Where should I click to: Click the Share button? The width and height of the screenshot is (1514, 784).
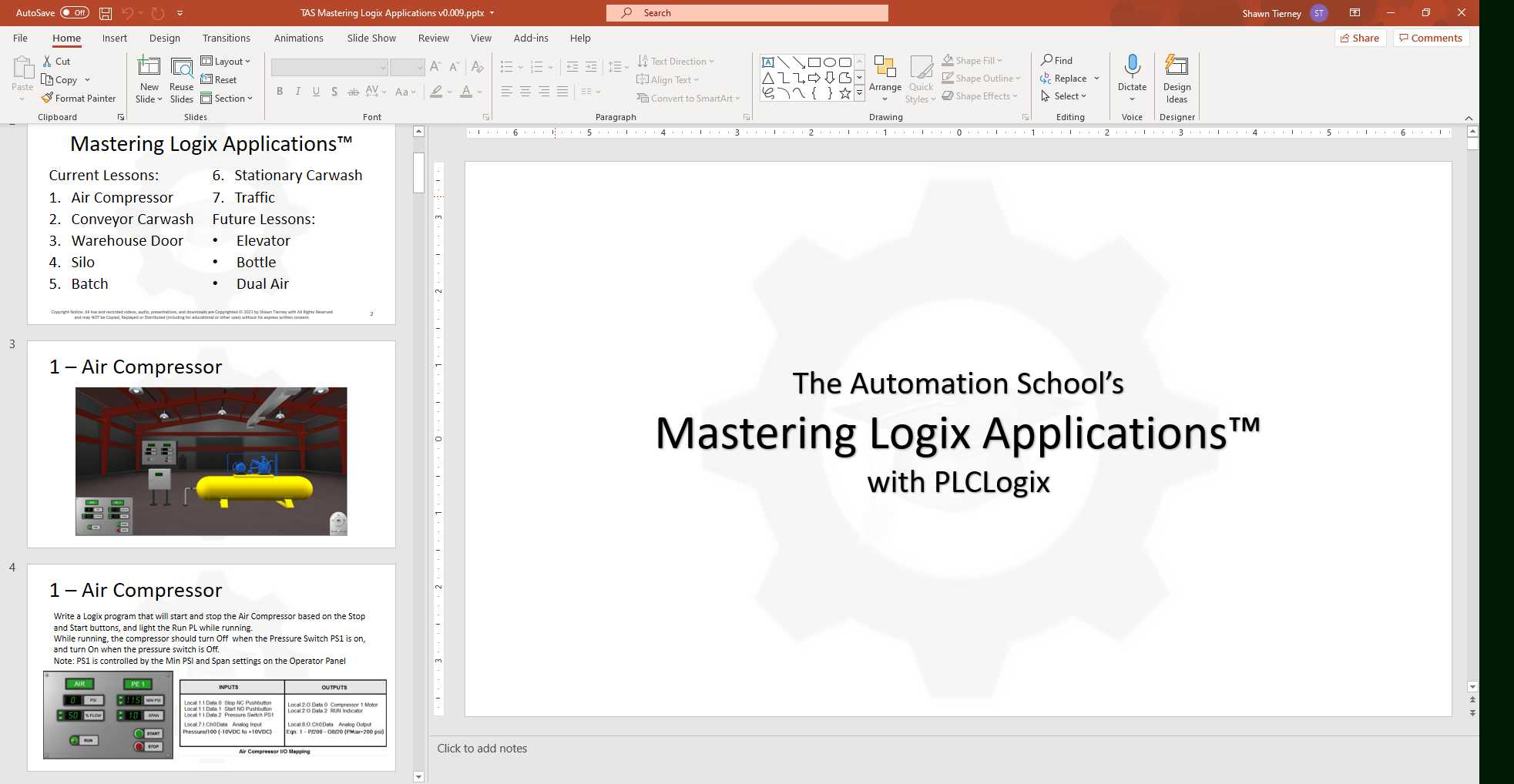point(1360,38)
